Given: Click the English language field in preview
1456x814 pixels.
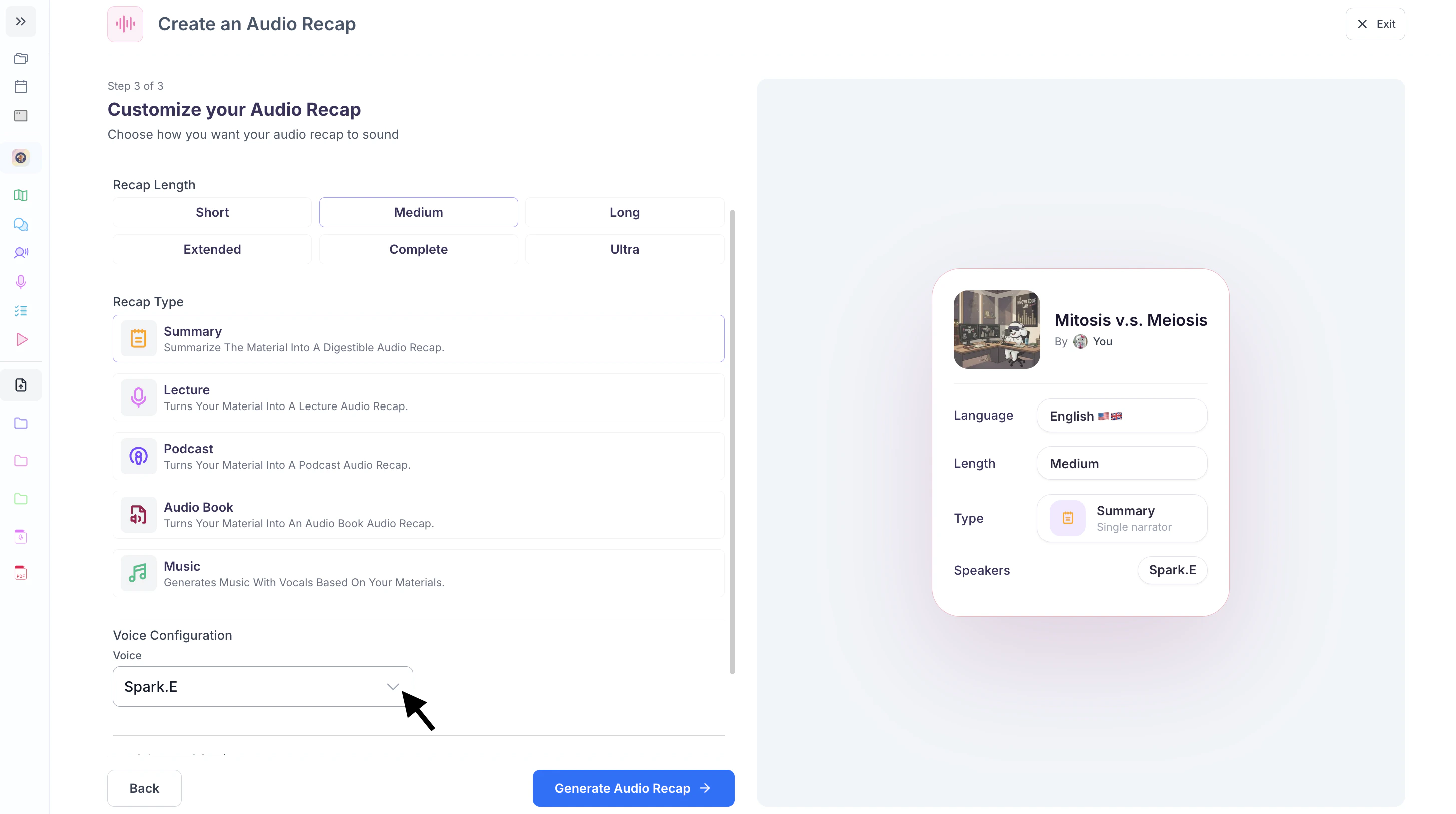Looking at the screenshot, I should 1121,416.
